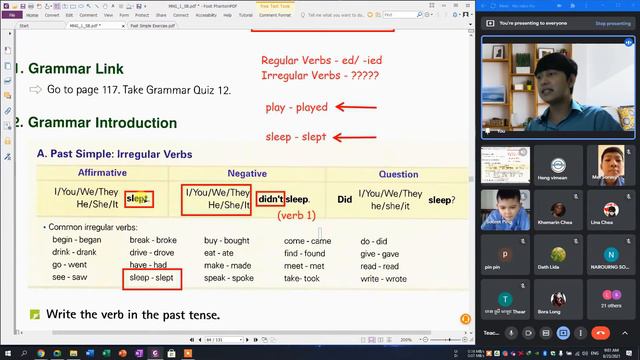The image size is (640, 360).
Task: Open the signature pen panel in sidebar
Action: [x=7, y=157]
